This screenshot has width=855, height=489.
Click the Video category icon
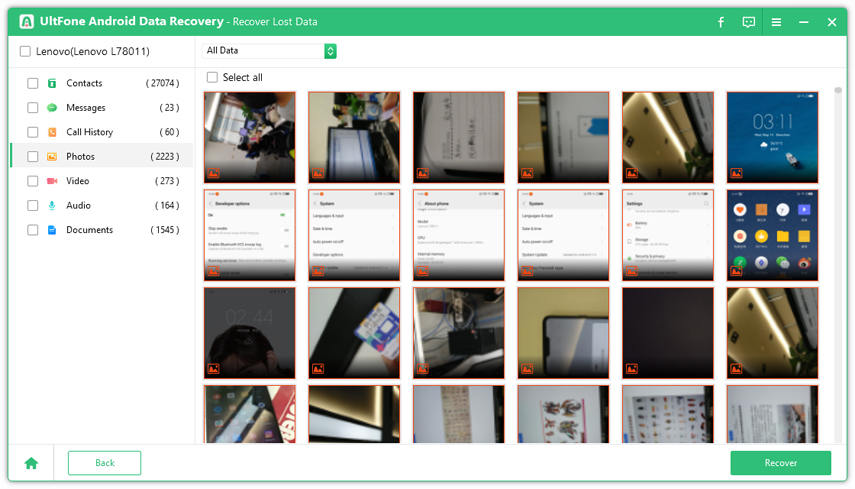click(52, 181)
